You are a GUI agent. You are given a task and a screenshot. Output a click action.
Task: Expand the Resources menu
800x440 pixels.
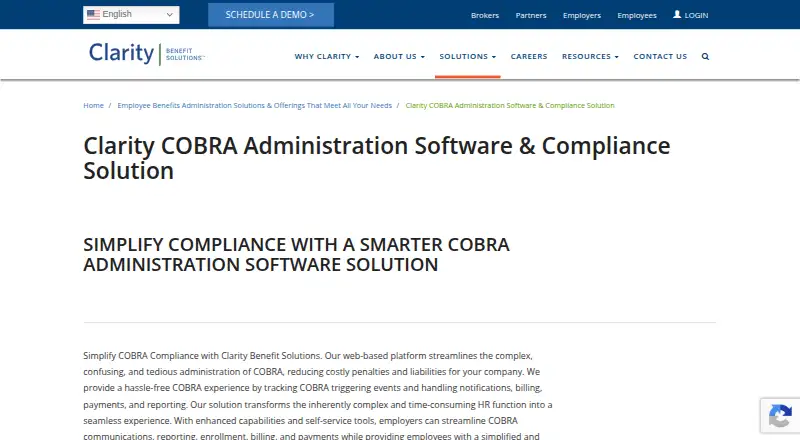coord(590,57)
